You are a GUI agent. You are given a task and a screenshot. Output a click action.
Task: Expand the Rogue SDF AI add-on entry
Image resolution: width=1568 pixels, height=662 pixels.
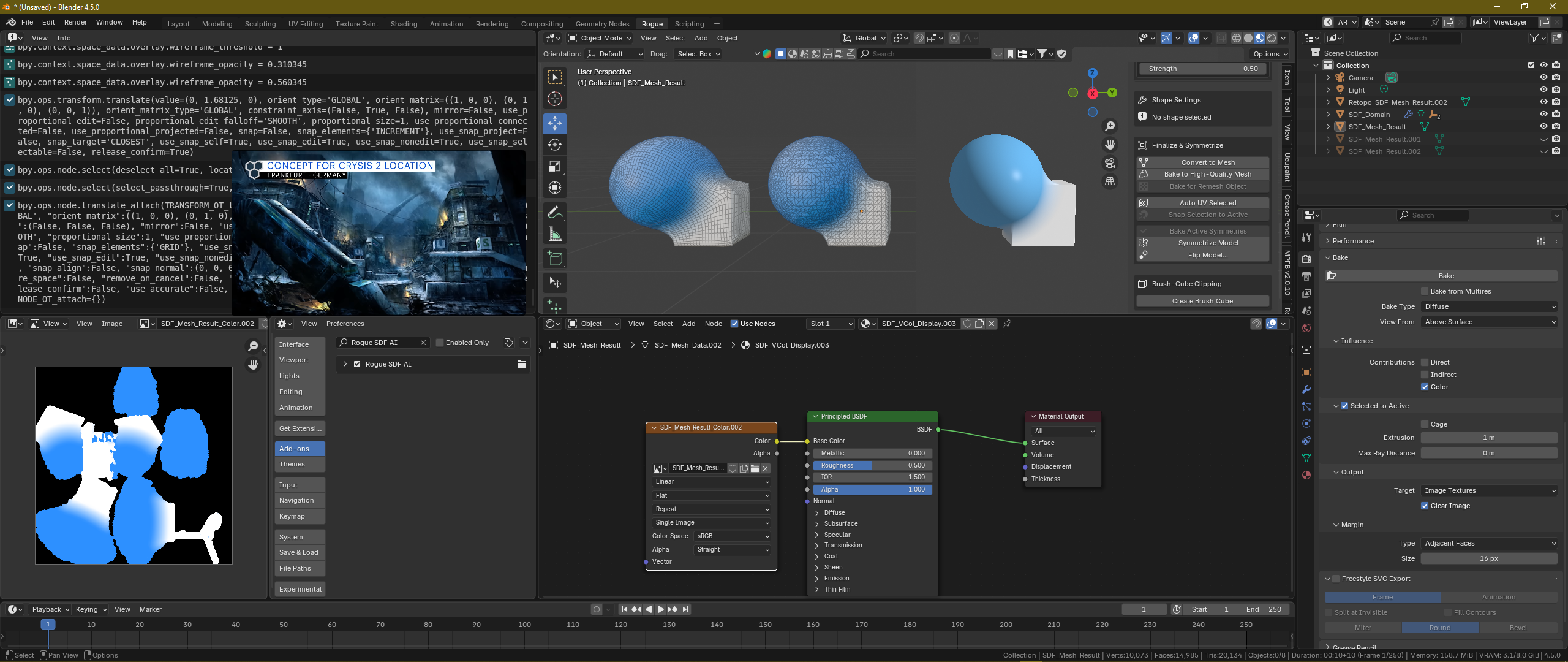click(345, 364)
